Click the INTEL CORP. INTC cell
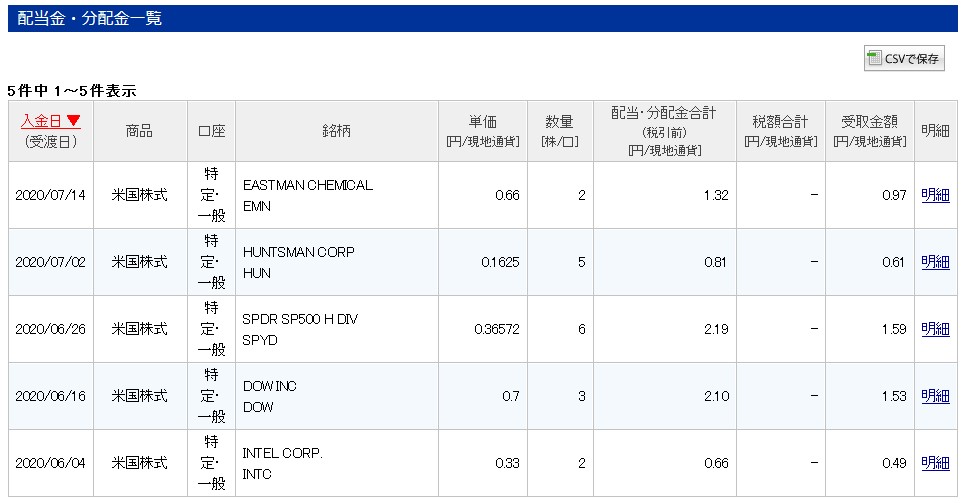 coord(283,463)
